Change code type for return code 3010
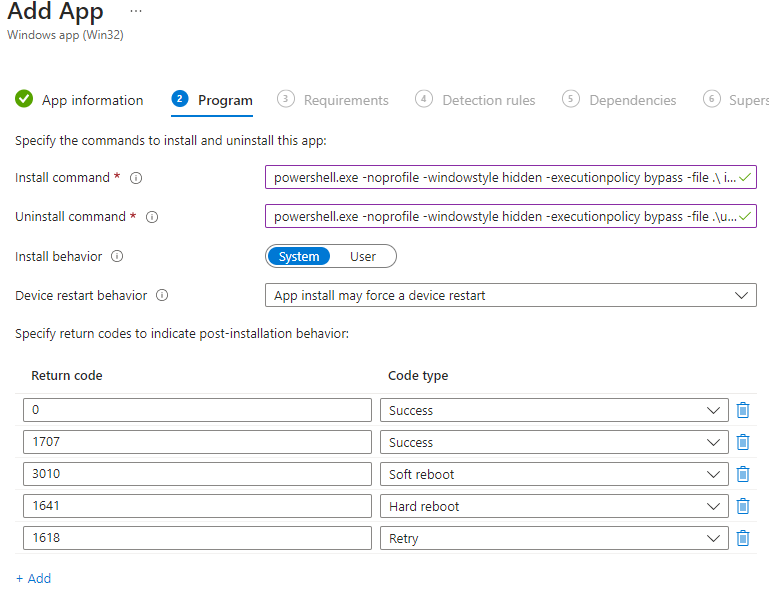The height and width of the screenshot is (591, 769). point(554,474)
